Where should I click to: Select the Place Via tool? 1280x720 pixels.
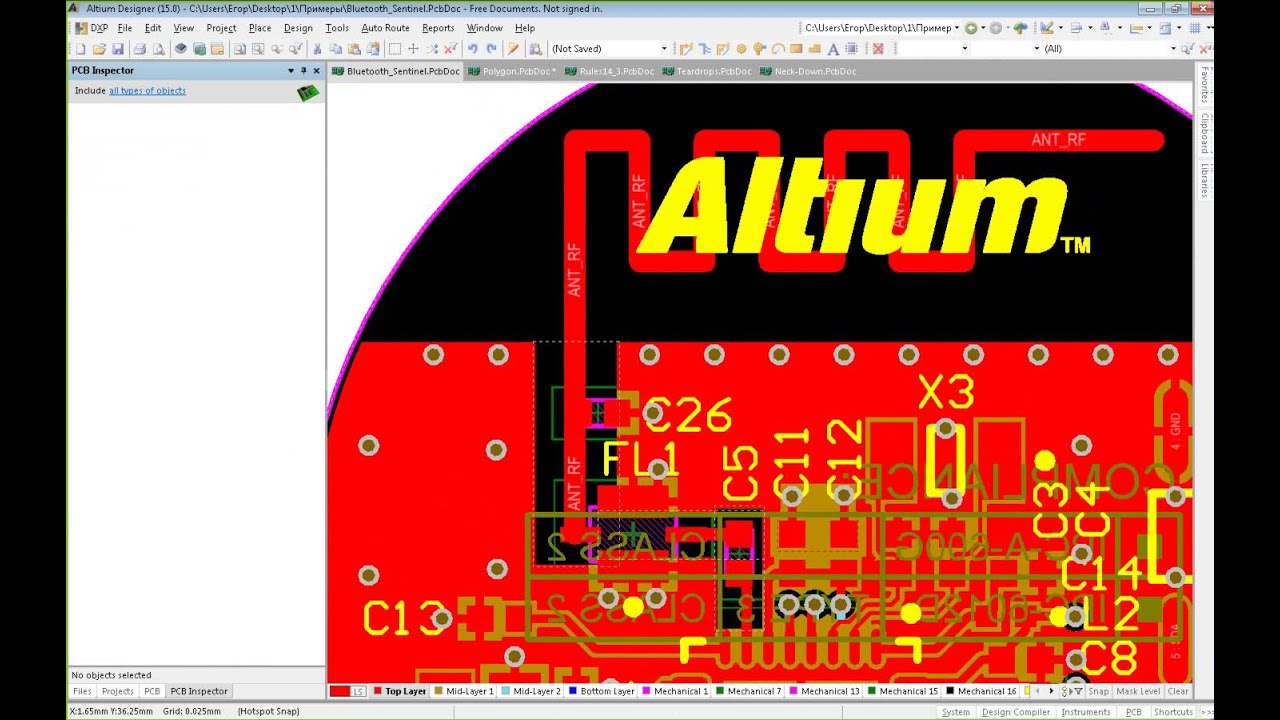pos(759,48)
